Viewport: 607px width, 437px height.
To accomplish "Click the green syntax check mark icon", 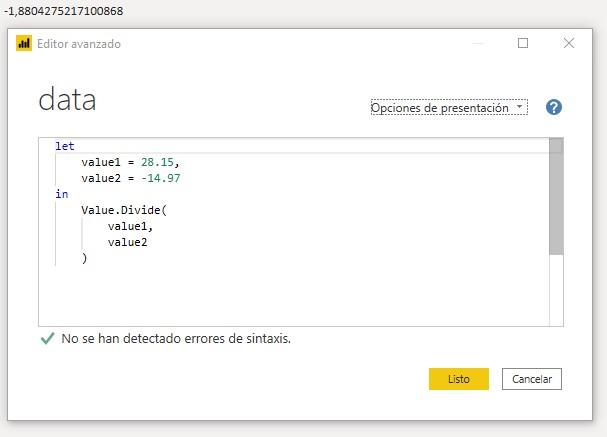I will [x=46, y=339].
